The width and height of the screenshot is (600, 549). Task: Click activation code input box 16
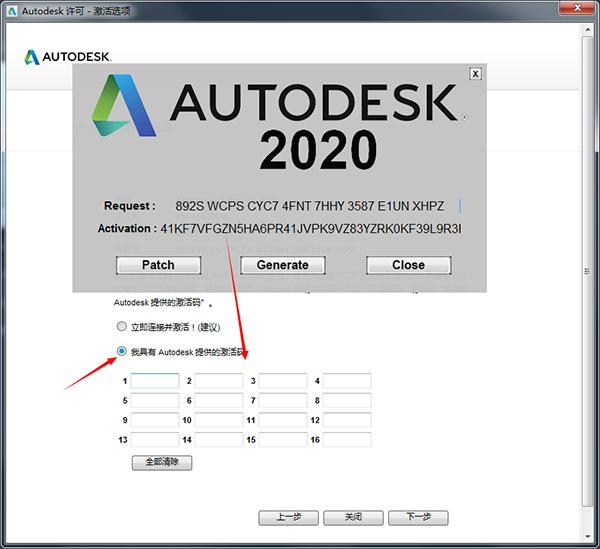(347, 440)
